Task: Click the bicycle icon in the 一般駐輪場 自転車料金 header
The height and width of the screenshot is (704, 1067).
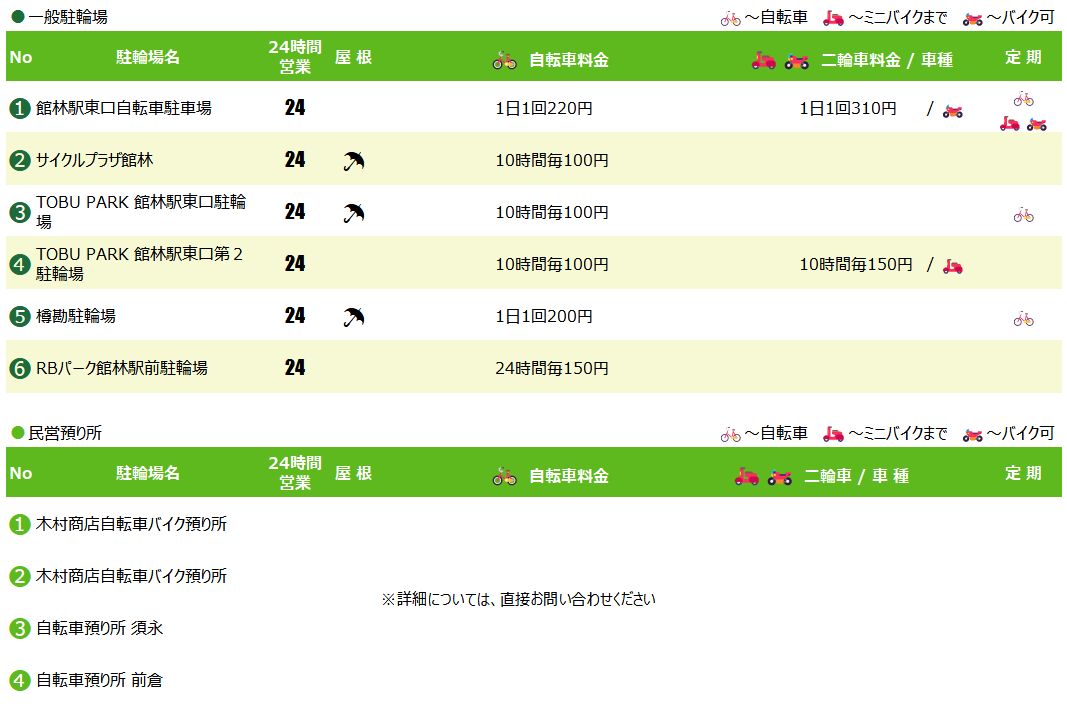Action: (x=505, y=60)
